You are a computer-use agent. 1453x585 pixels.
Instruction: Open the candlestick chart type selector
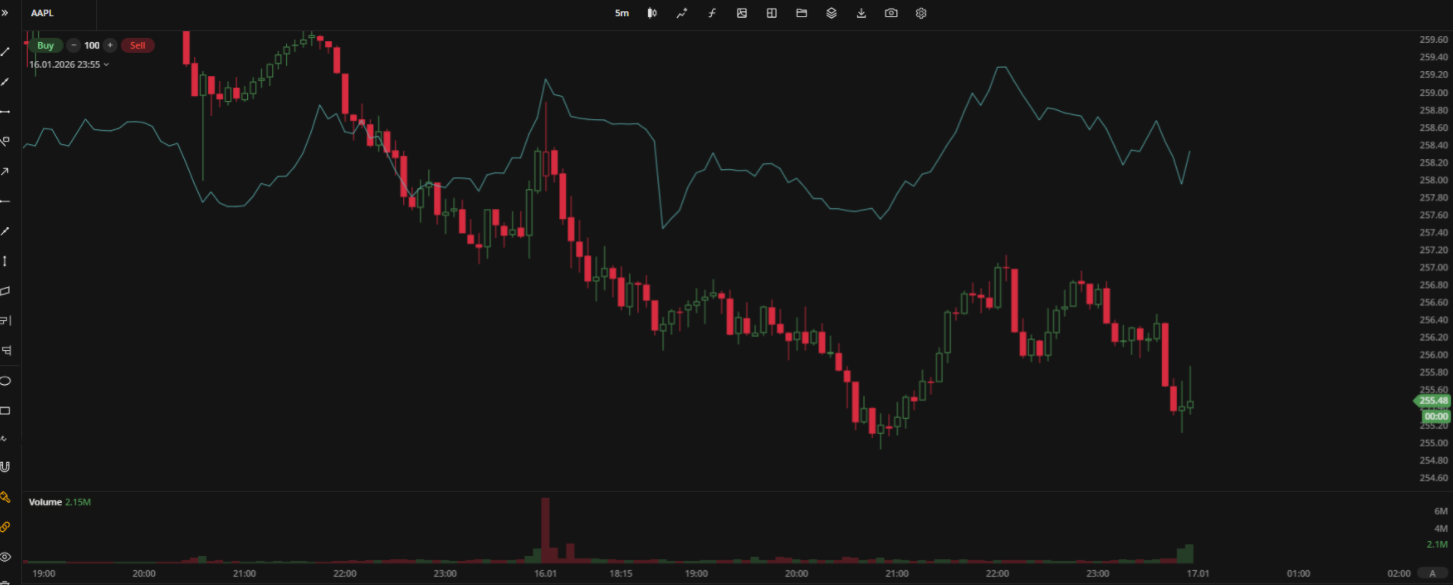(651, 13)
